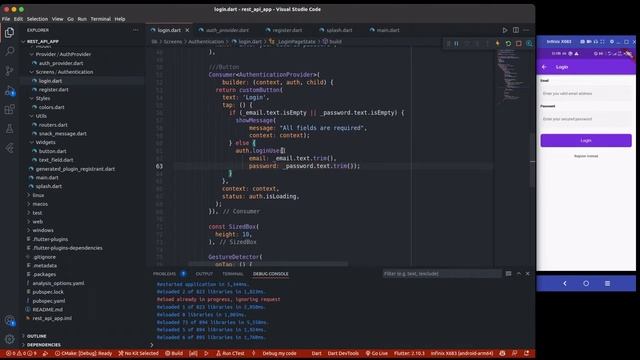Close the bottom panel

(x=527, y=273)
